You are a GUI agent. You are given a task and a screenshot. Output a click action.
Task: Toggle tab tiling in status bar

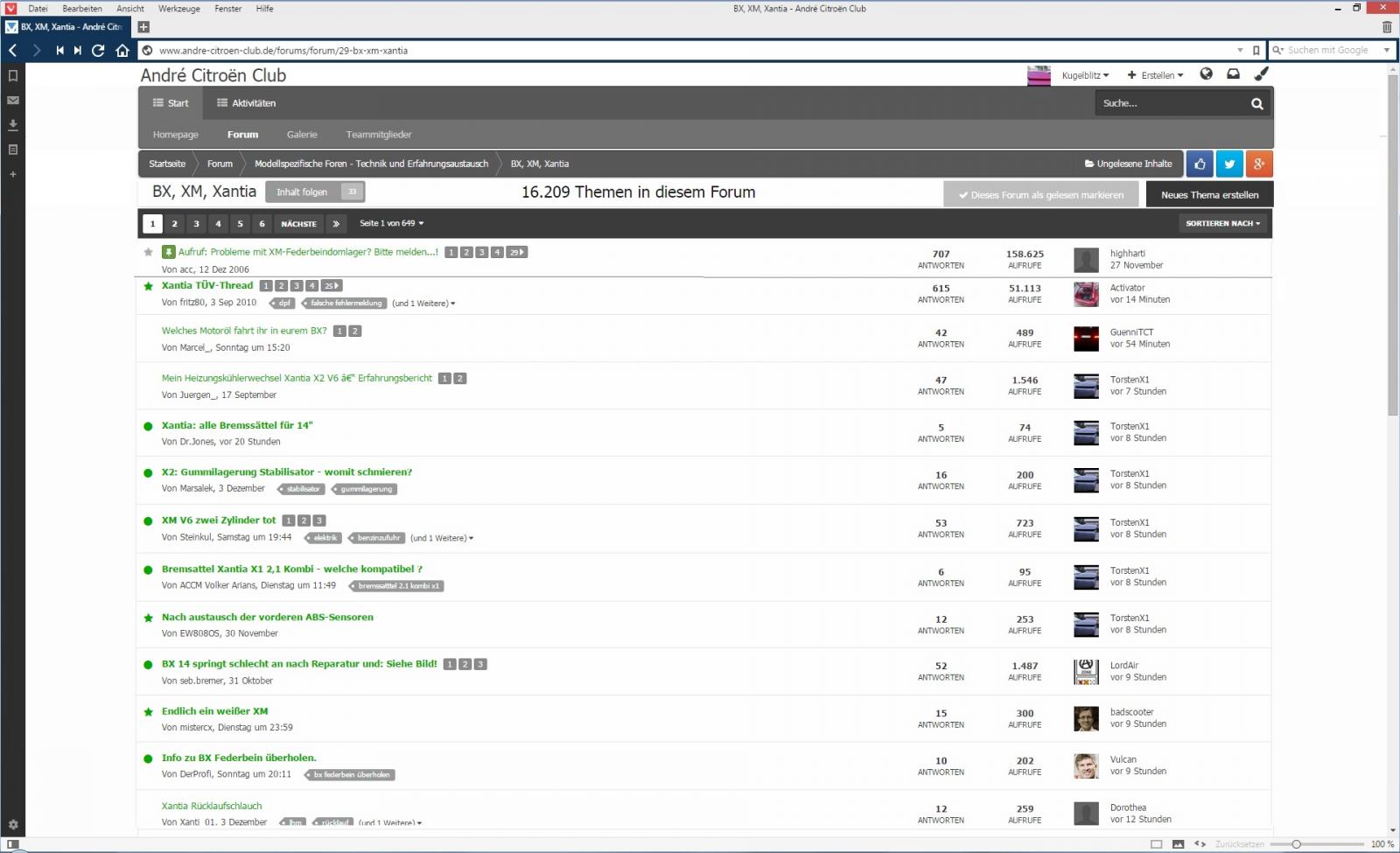[x=1156, y=844]
